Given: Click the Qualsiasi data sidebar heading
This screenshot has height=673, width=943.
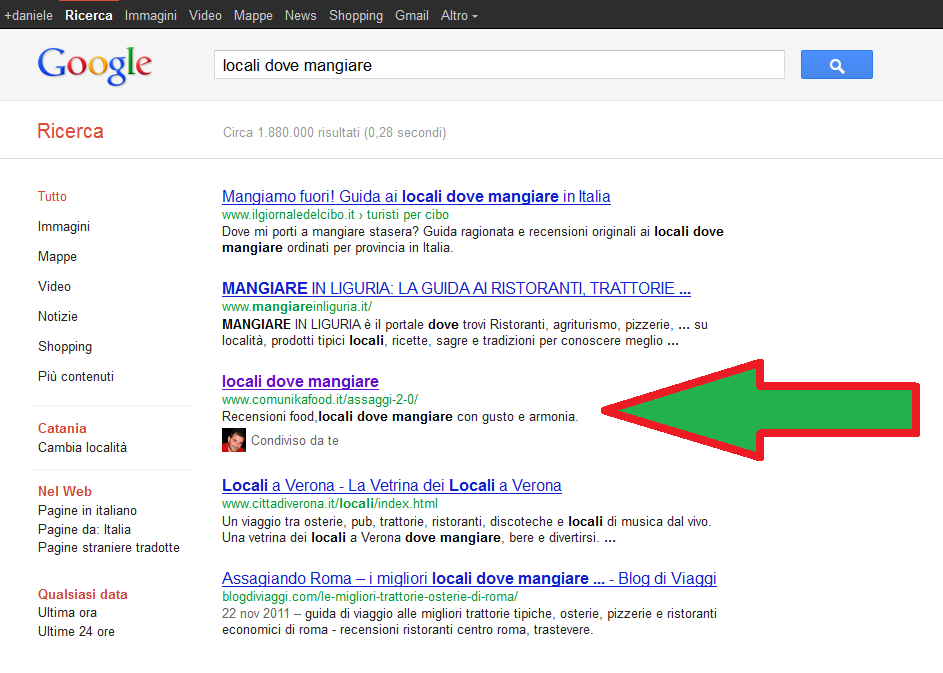Looking at the screenshot, I should tap(82, 594).
